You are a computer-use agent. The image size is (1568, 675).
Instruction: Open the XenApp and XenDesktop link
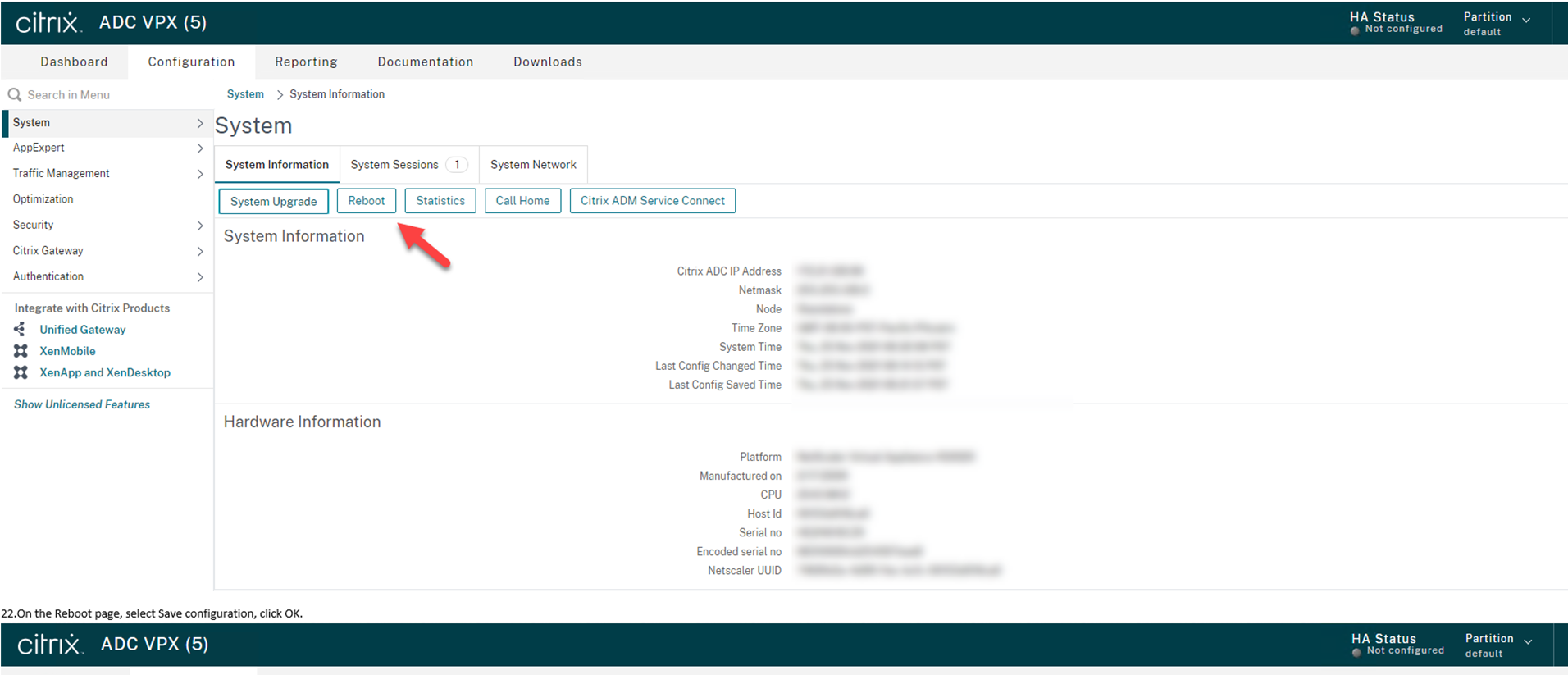pyautogui.click(x=105, y=372)
